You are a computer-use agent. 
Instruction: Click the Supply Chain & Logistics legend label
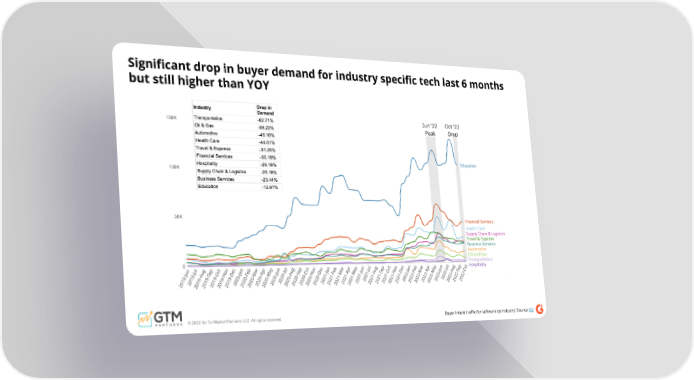coord(486,234)
